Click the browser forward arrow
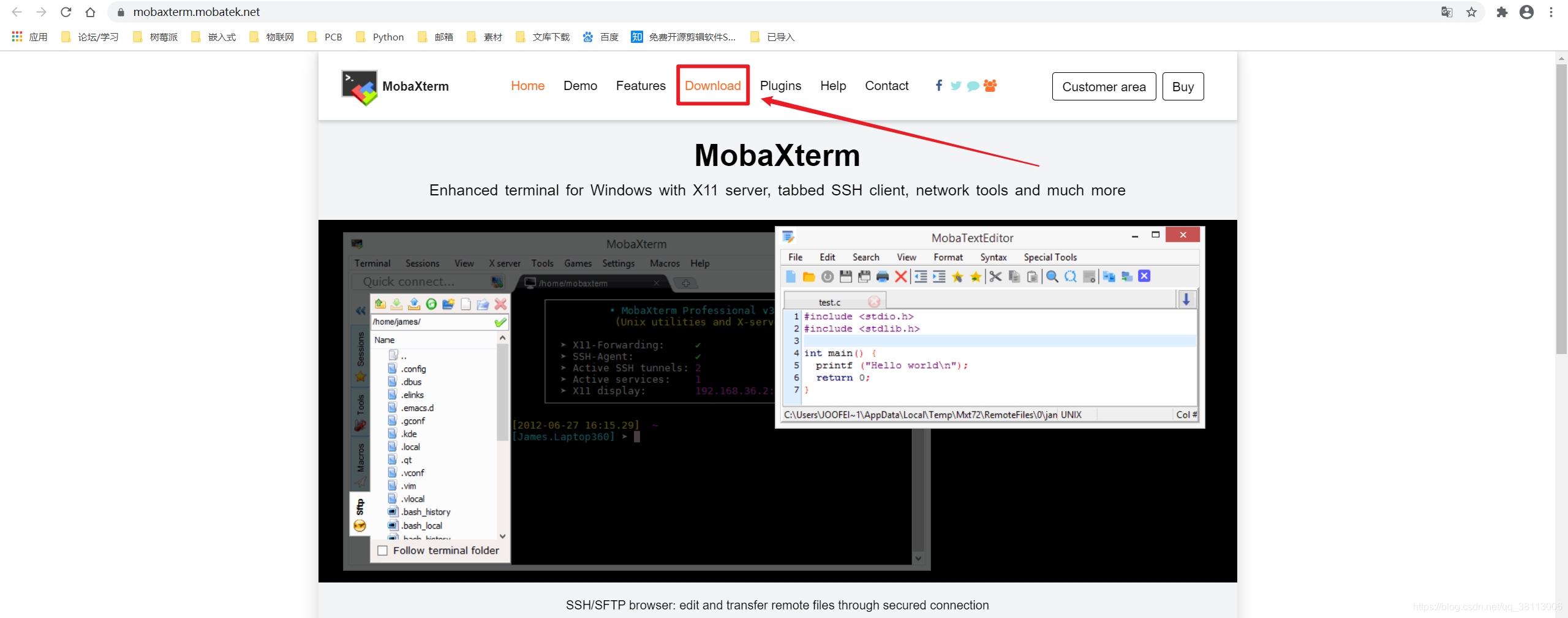The image size is (1568, 618). click(41, 12)
